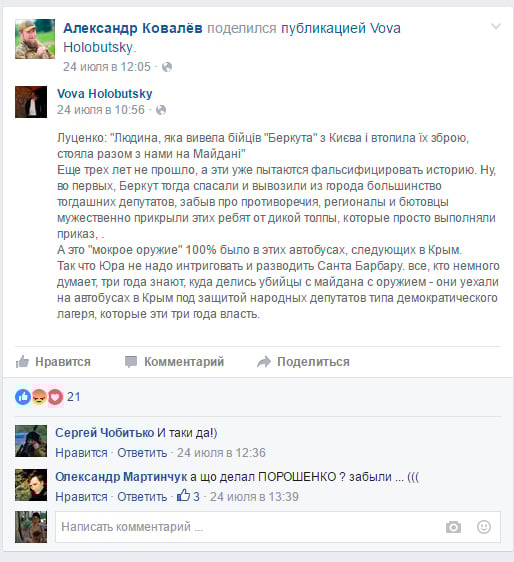Click the angry face reaction icon
This screenshot has width=514, height=562.
(39, 397)
